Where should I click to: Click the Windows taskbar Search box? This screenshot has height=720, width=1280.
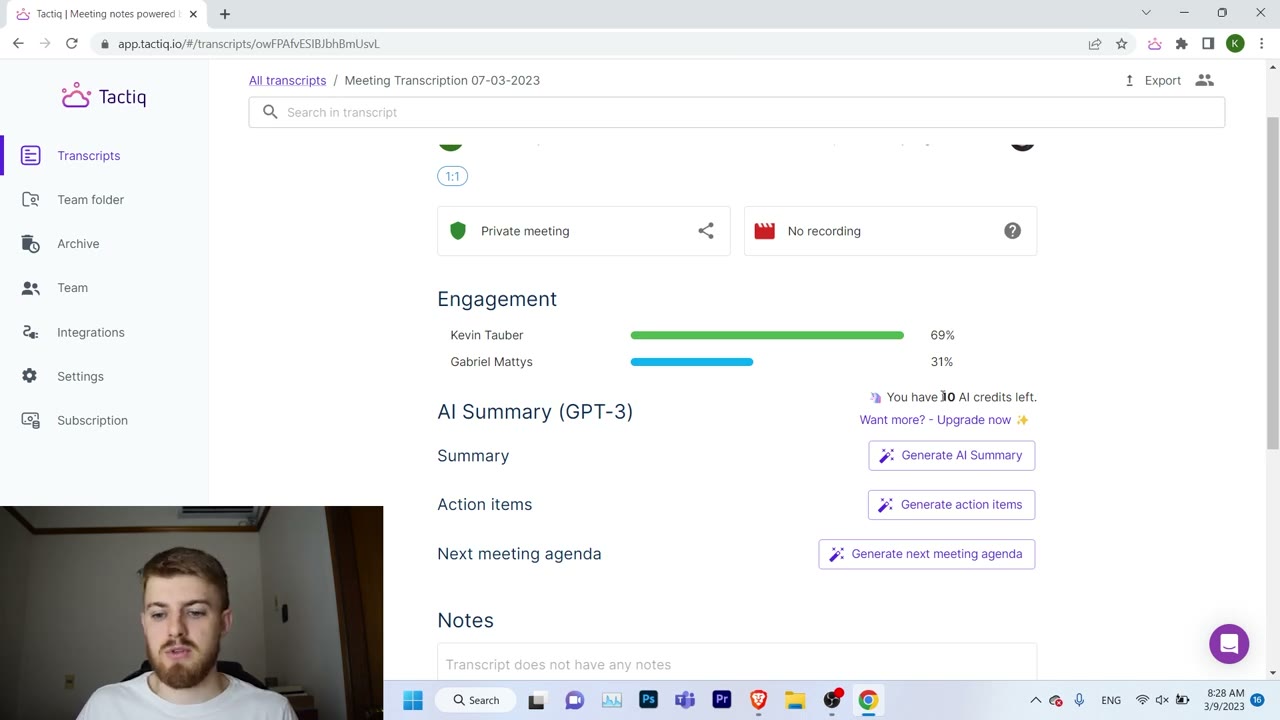click(x=476, y=700)
